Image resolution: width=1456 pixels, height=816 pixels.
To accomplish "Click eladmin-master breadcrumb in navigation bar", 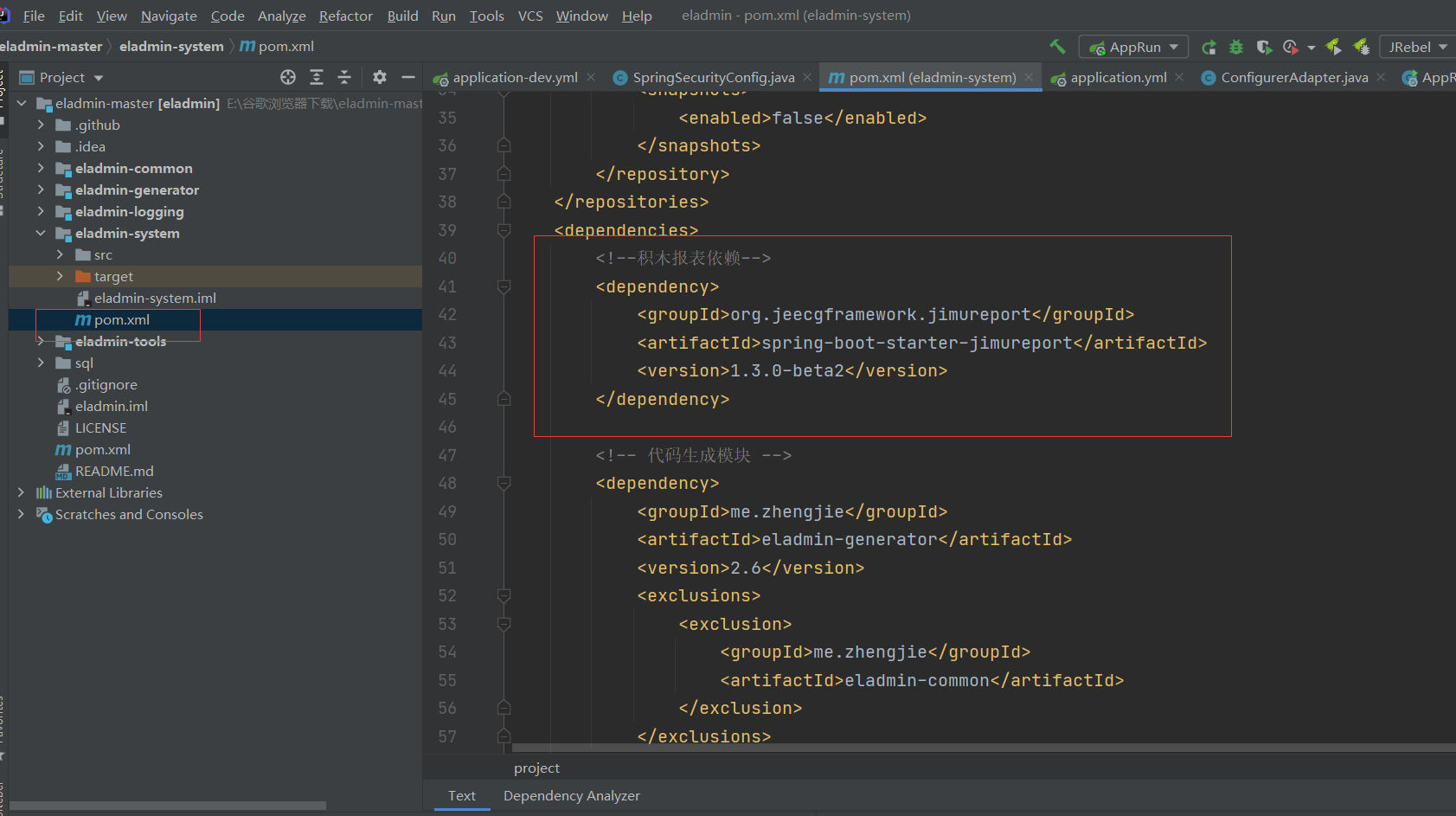I will pos(51,46).
